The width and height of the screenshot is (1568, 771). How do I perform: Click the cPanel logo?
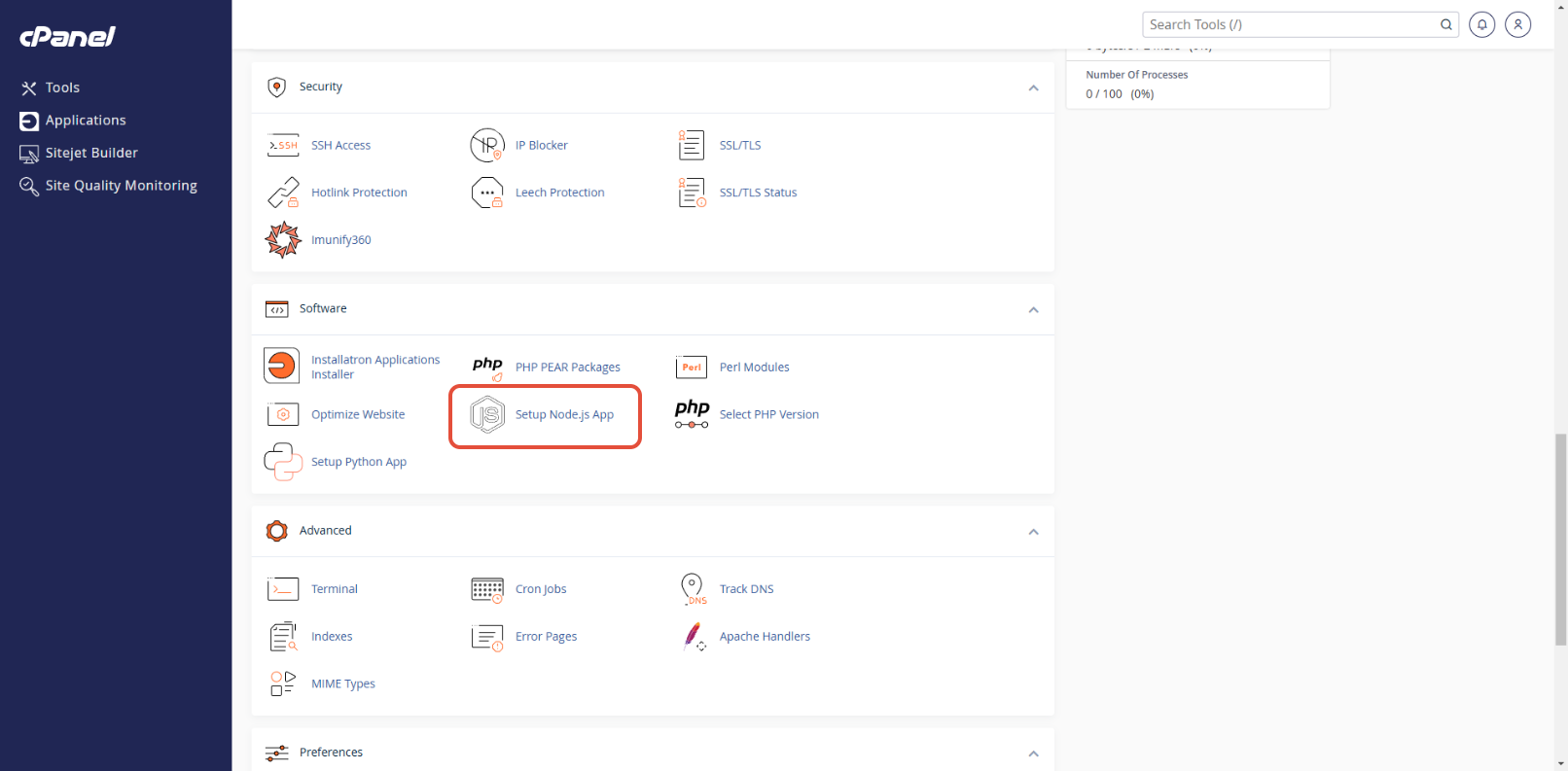pyautogui.click(x=68, y=37)
